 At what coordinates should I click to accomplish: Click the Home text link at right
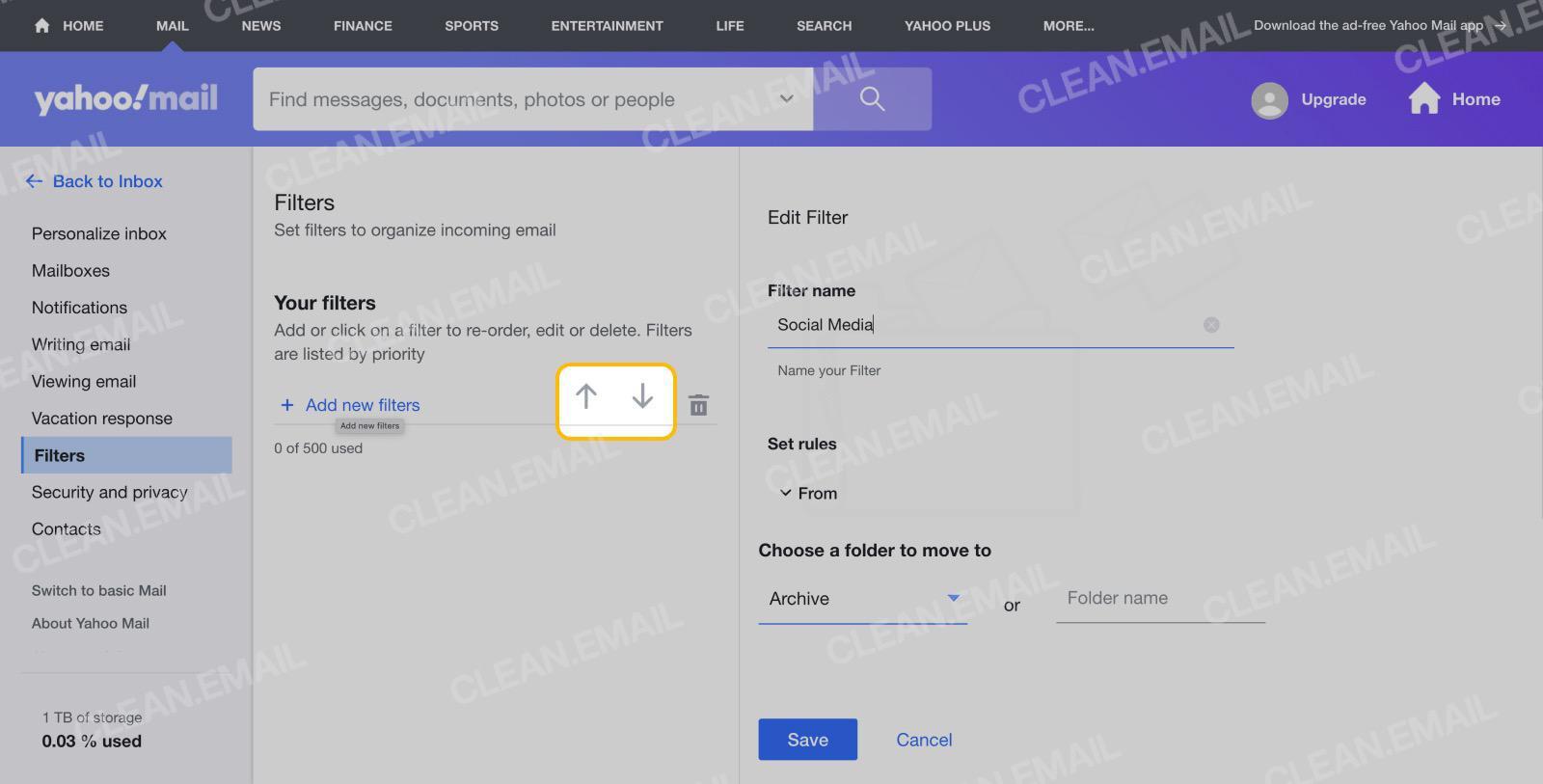1476,99
